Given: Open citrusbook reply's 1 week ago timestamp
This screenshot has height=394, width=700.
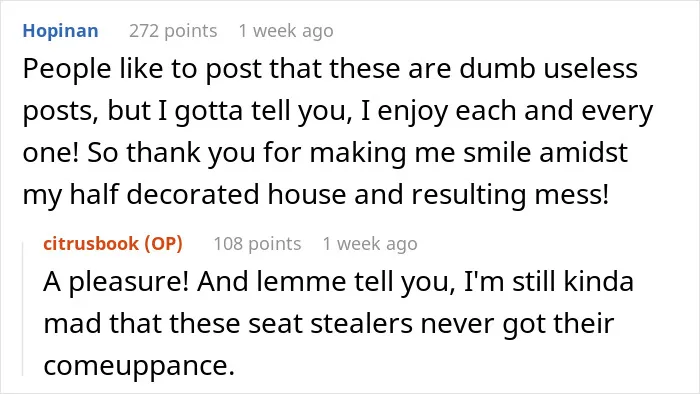Looking at the screenshot, I should click(x=370, y=244).
